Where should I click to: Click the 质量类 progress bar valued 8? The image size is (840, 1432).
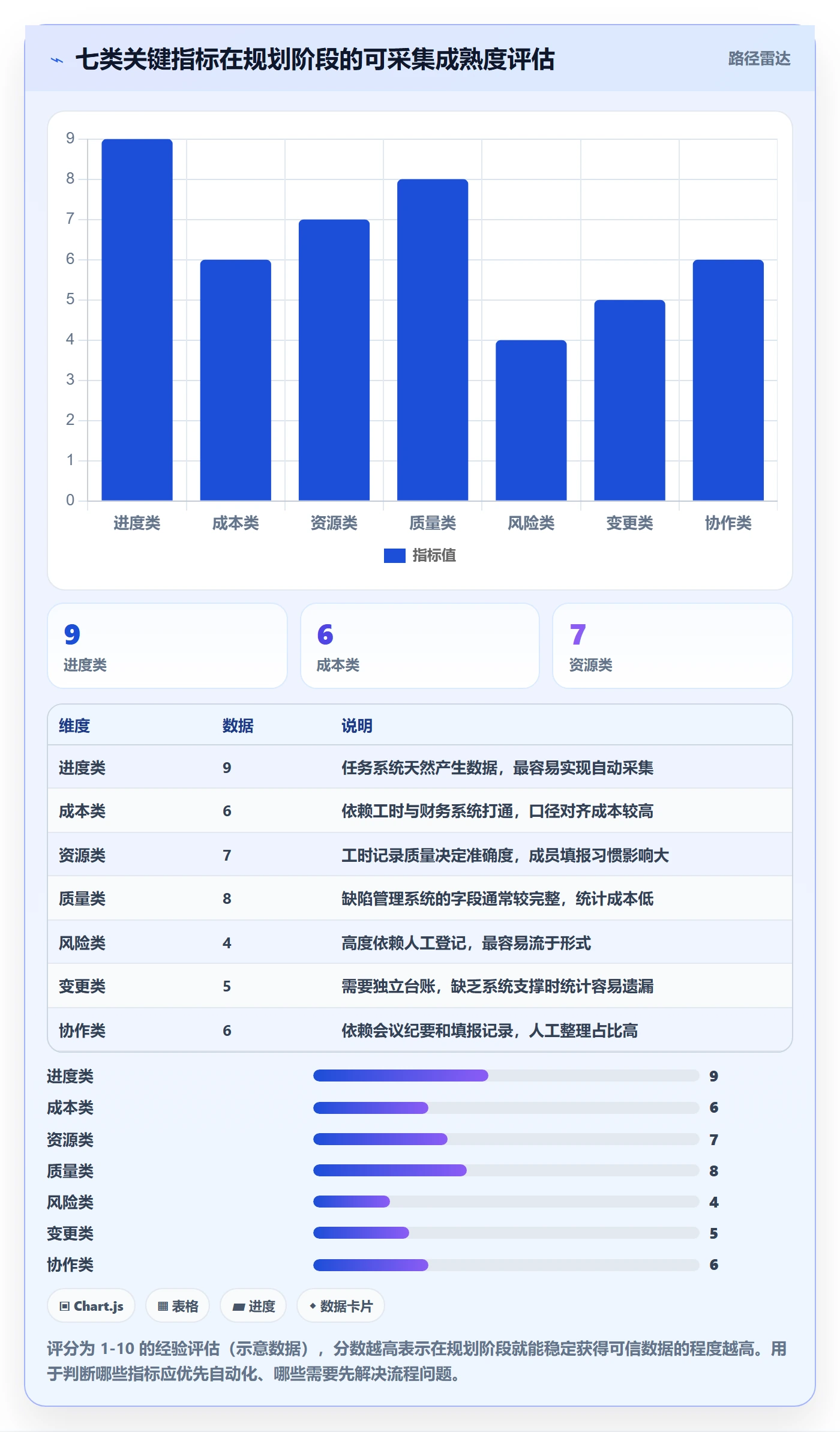[x=506, y=1170]
